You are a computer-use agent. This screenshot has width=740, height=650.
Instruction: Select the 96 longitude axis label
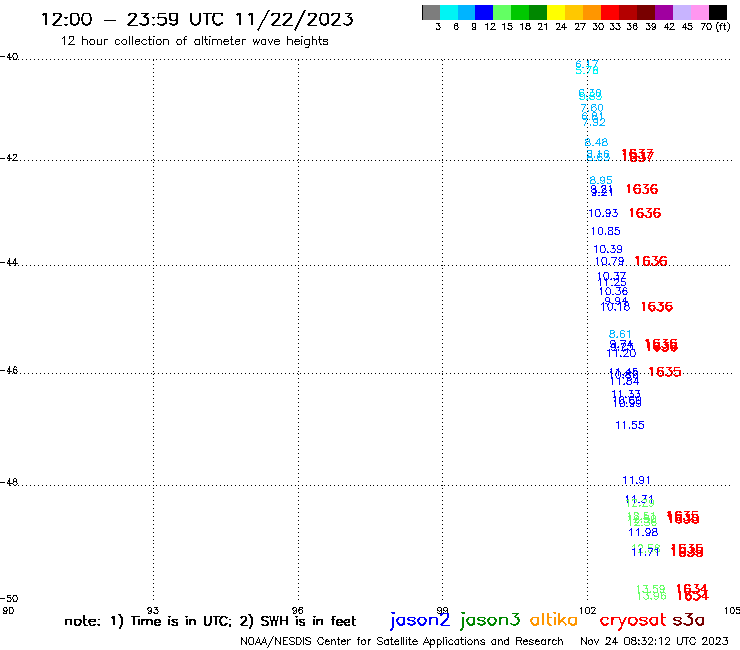click(x=298, y=610)
